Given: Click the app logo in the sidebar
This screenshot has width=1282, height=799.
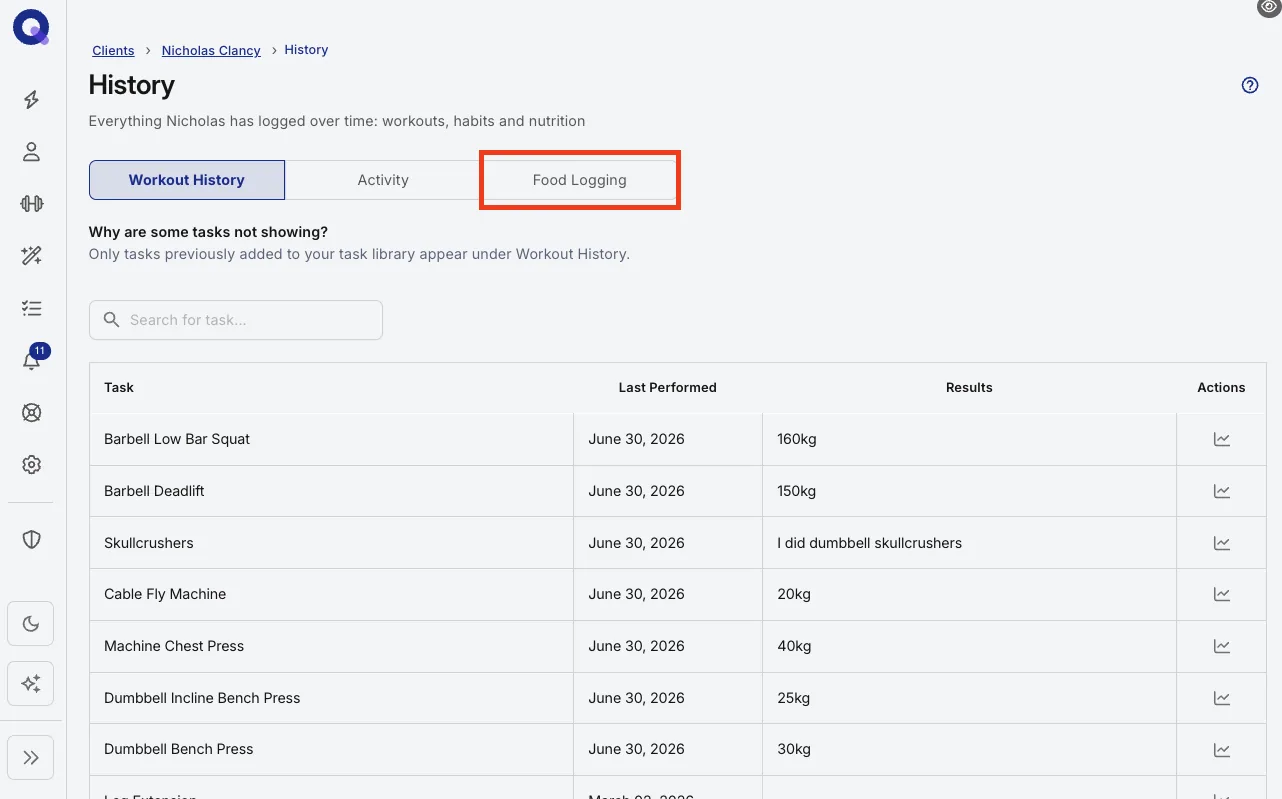Looking at the screenshot, I should (x=31, y=28).
